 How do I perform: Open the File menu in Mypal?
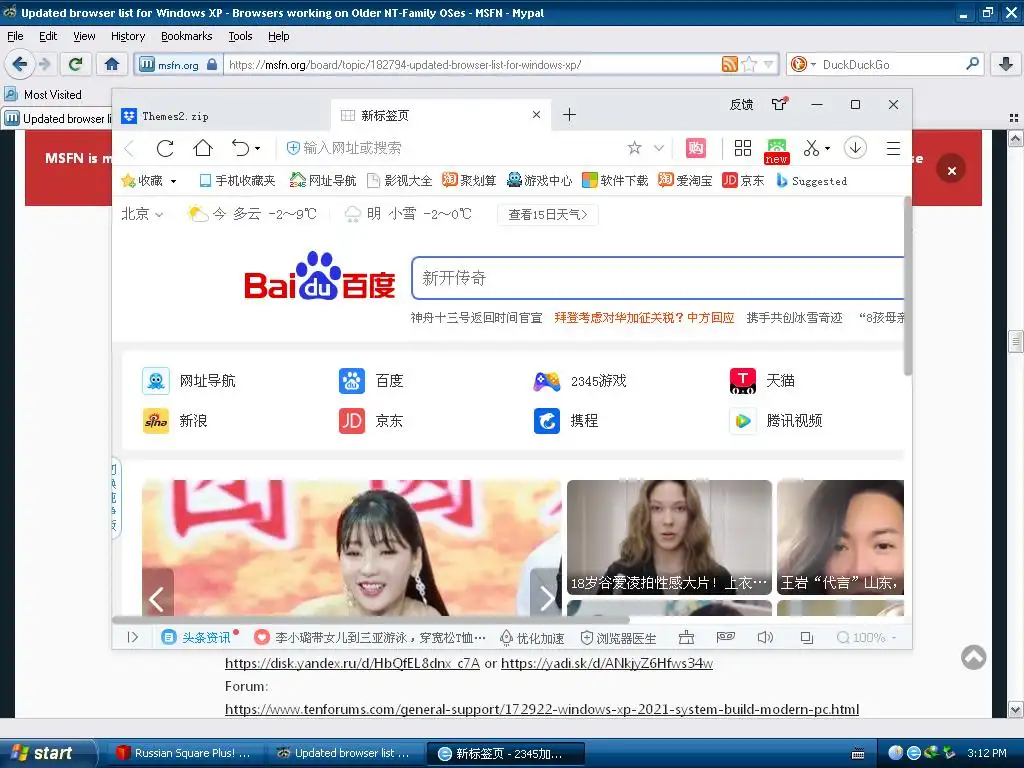(15, 36)
